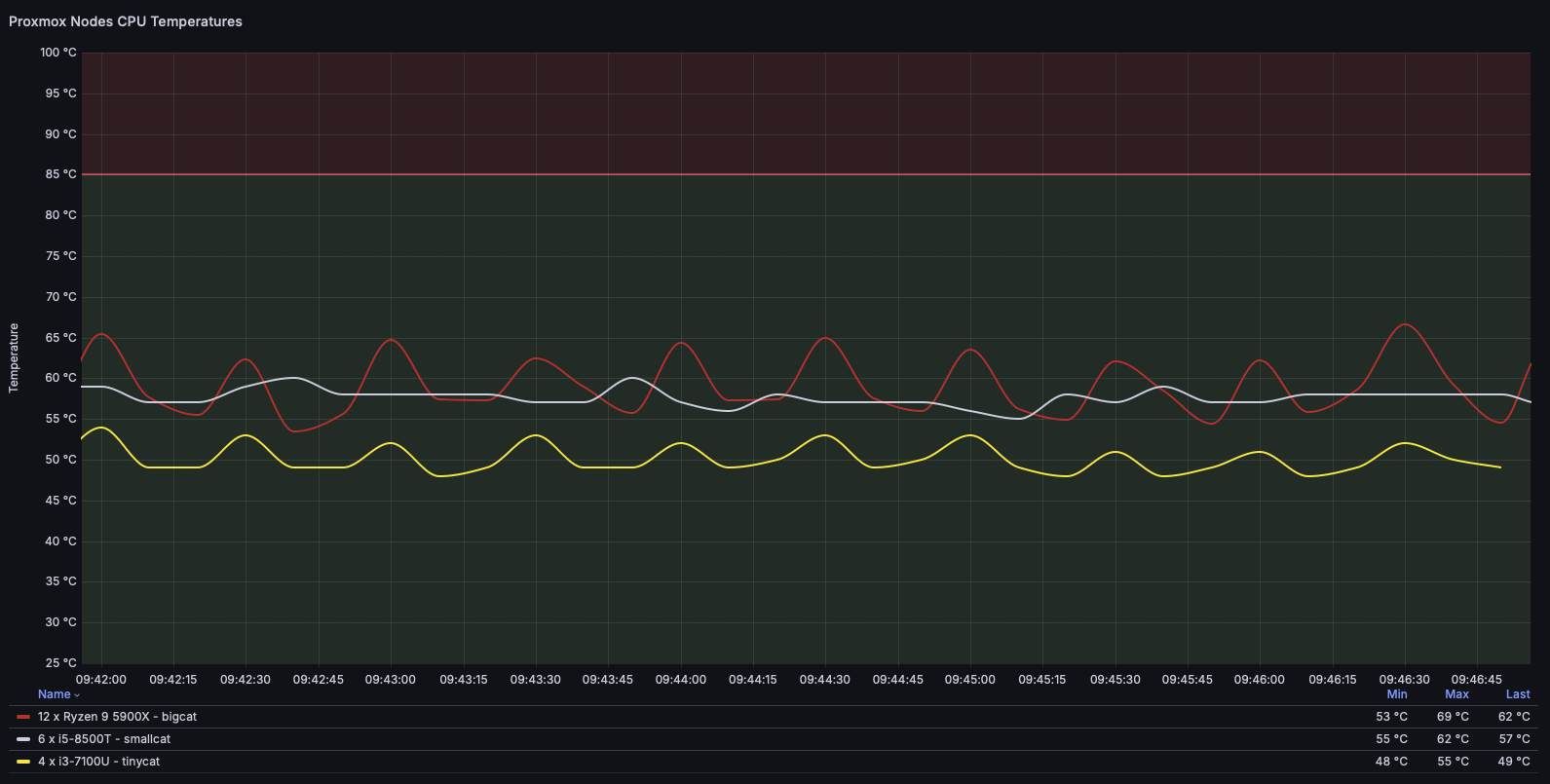Toggle the tinycat i3-7100U series
Viewport: 1550px width, 784px height.
(98, 762)
